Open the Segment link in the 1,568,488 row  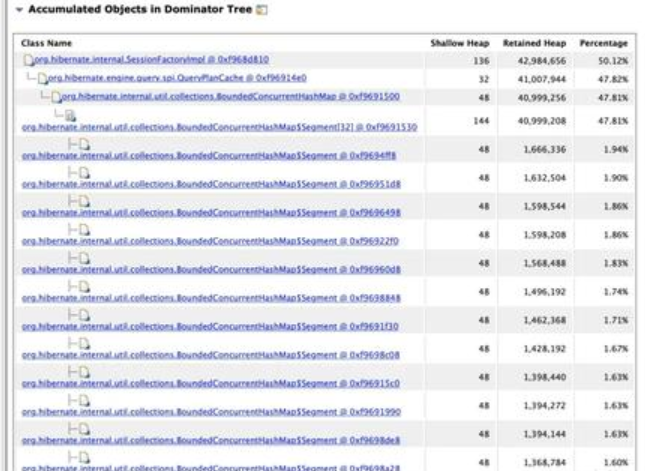(211, 269)
